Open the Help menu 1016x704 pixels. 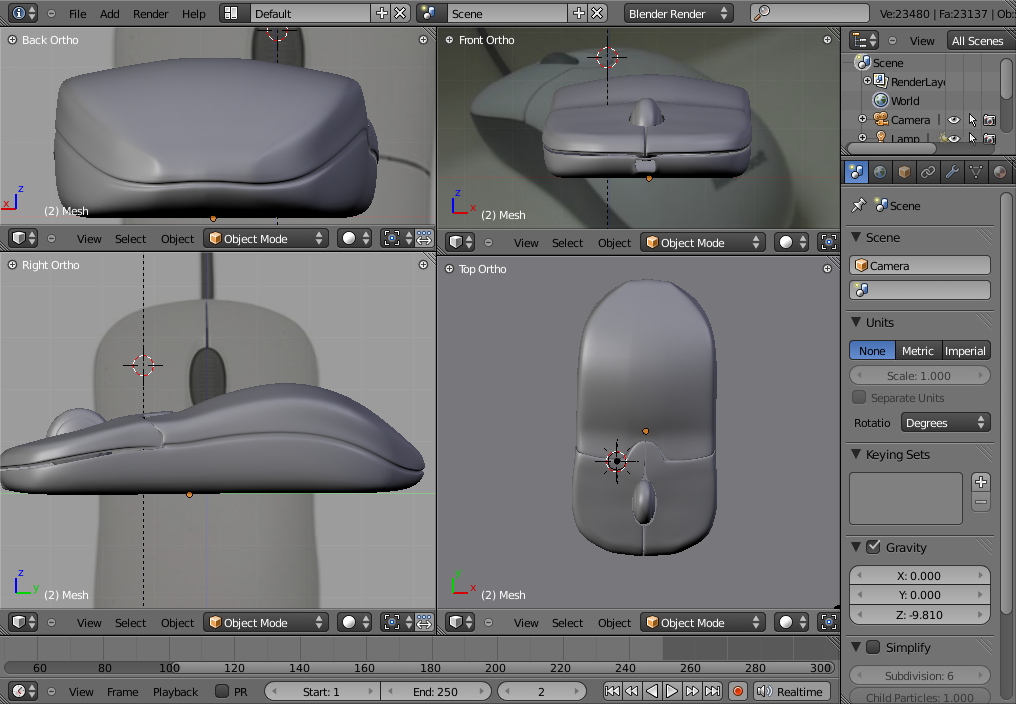coord(194,13)
